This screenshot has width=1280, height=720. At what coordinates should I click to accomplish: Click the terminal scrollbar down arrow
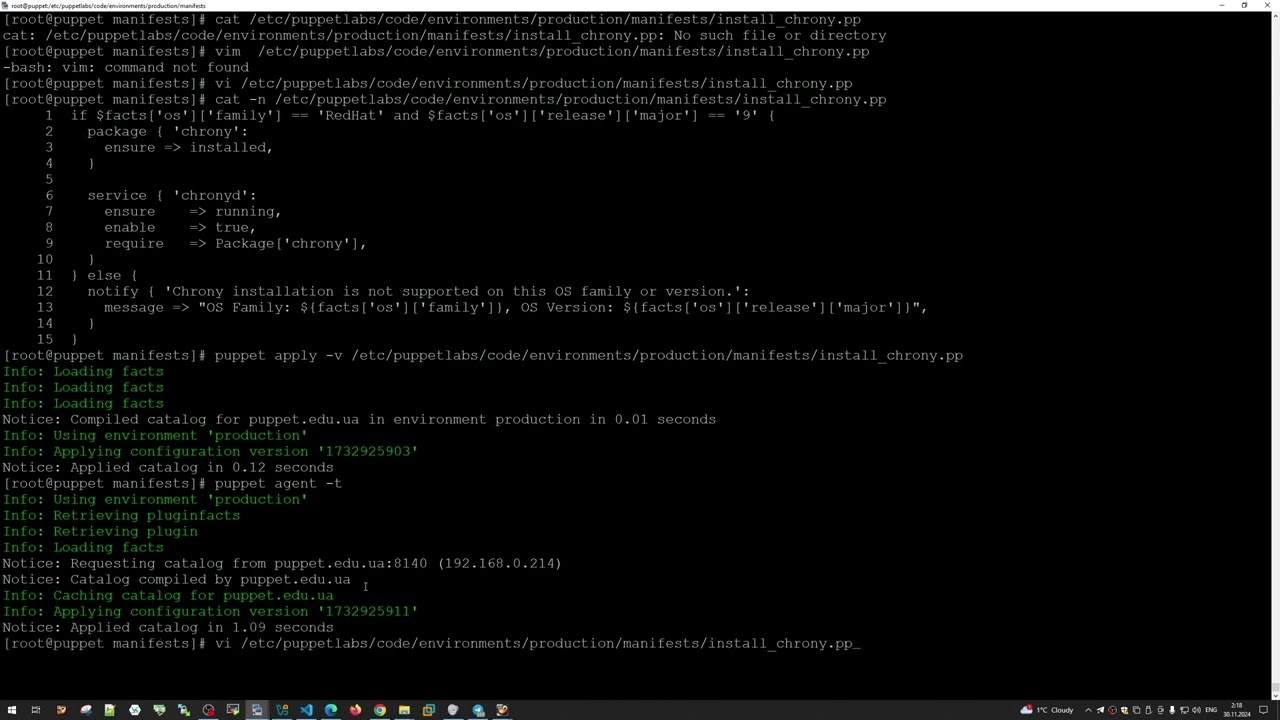[x=1274, y=695]
